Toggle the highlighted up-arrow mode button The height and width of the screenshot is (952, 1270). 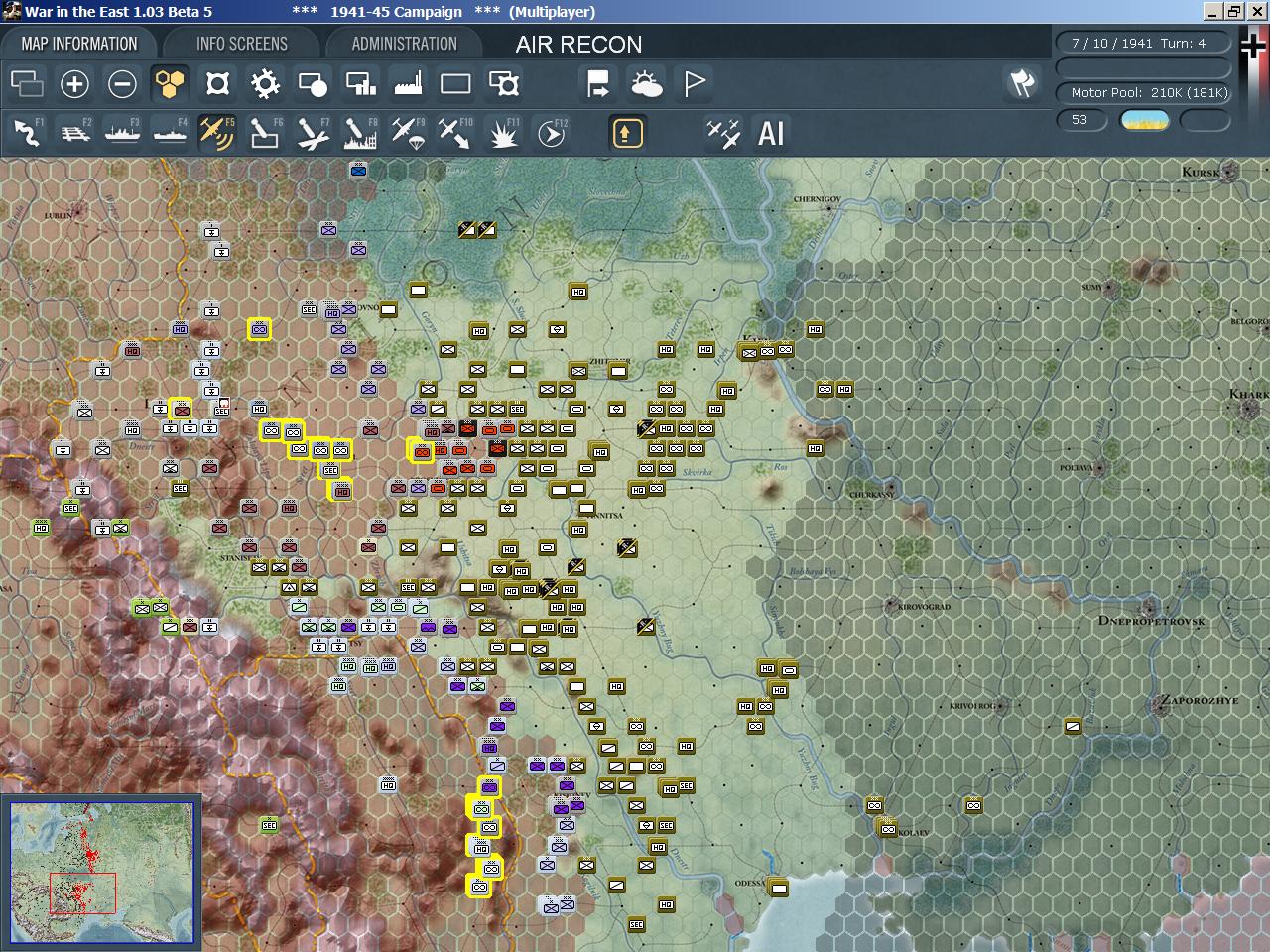[627, 133]
